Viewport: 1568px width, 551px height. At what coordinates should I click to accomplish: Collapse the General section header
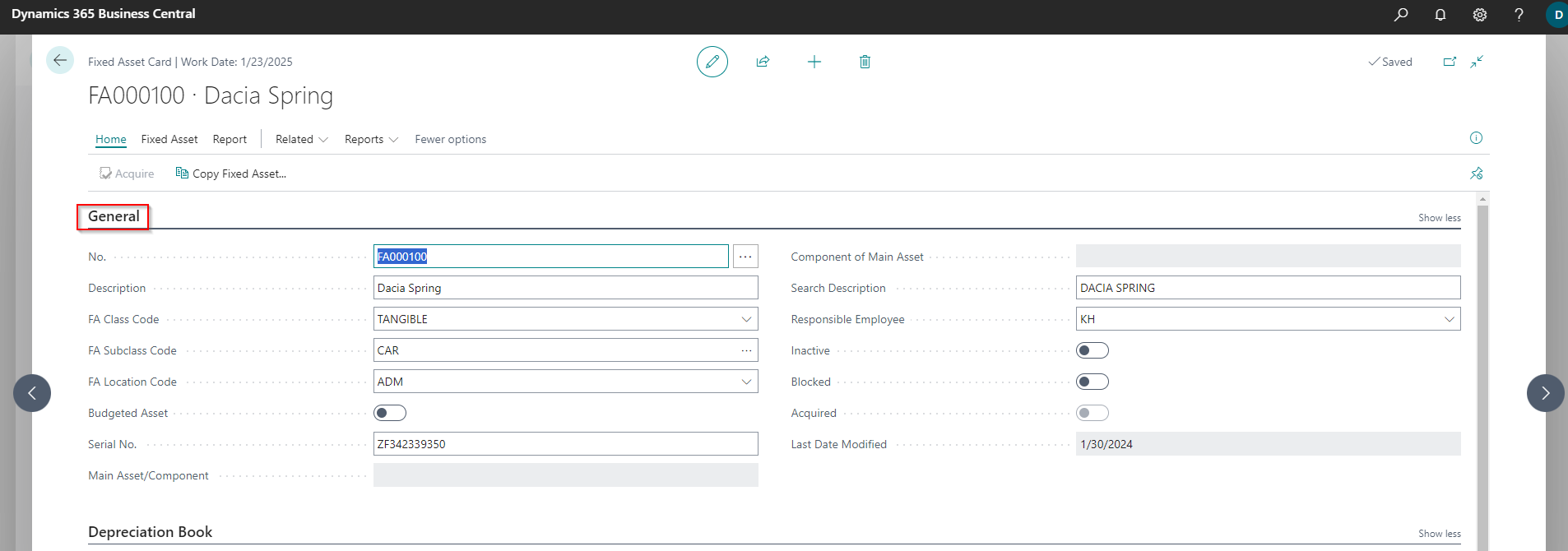pos(114,216)
